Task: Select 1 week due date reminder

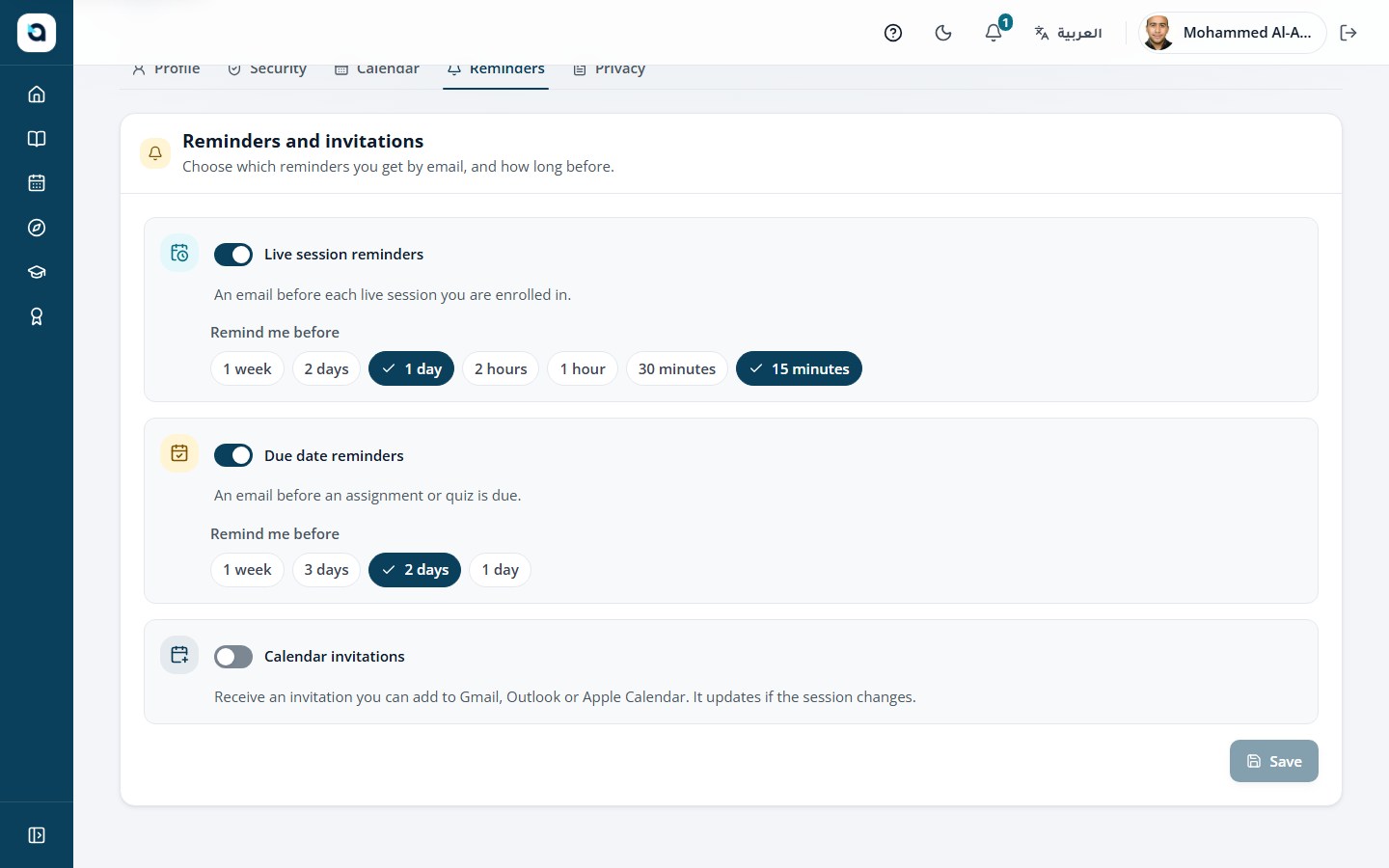Action: tap(247, 570)
